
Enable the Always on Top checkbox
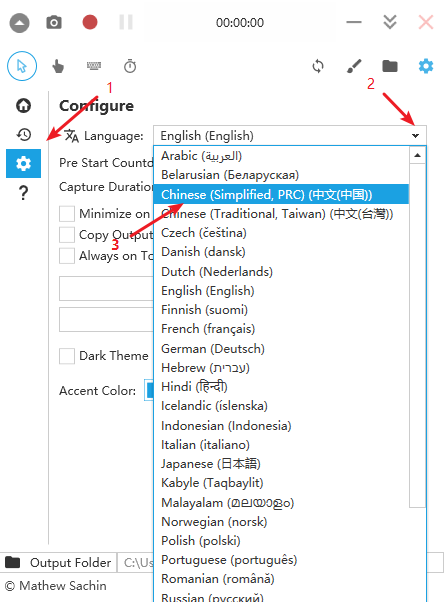67,256
